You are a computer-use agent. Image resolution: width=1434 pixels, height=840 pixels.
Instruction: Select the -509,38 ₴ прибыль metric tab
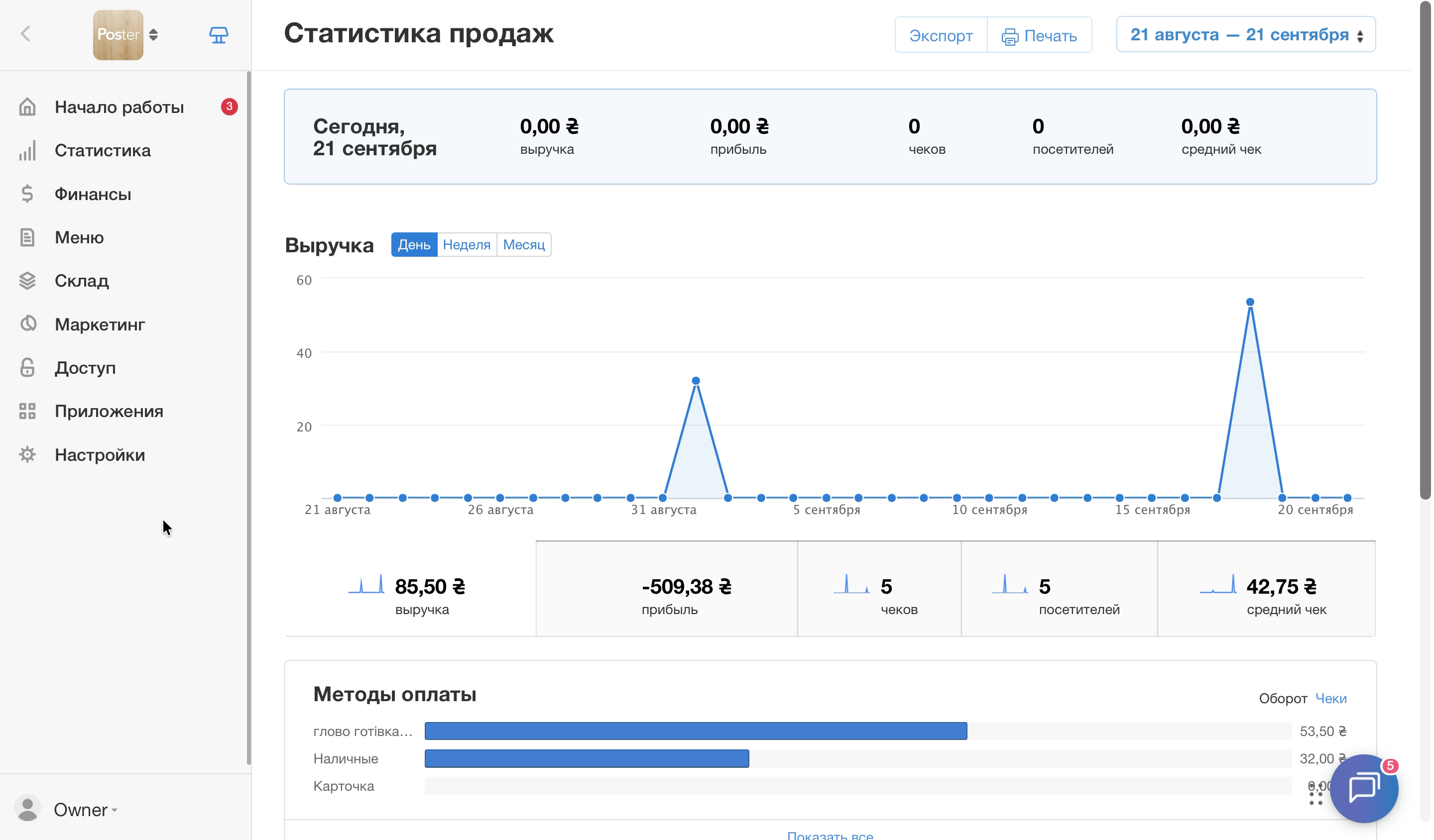666,589
